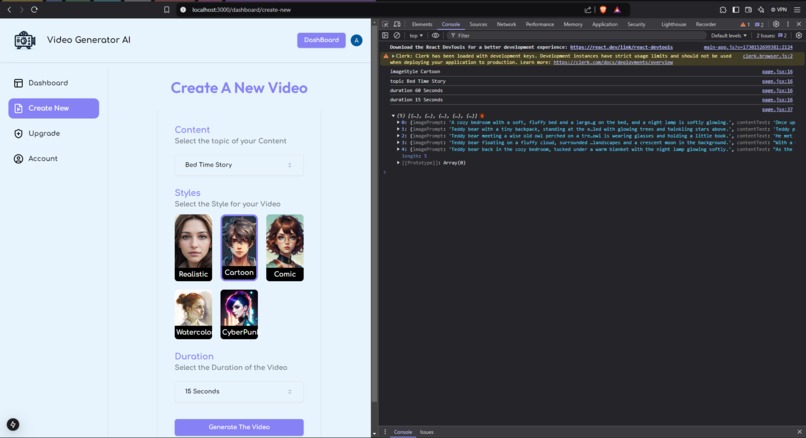Open the browser hamburger menu
The width and height of the screenshot is (806, 438).
797,9
